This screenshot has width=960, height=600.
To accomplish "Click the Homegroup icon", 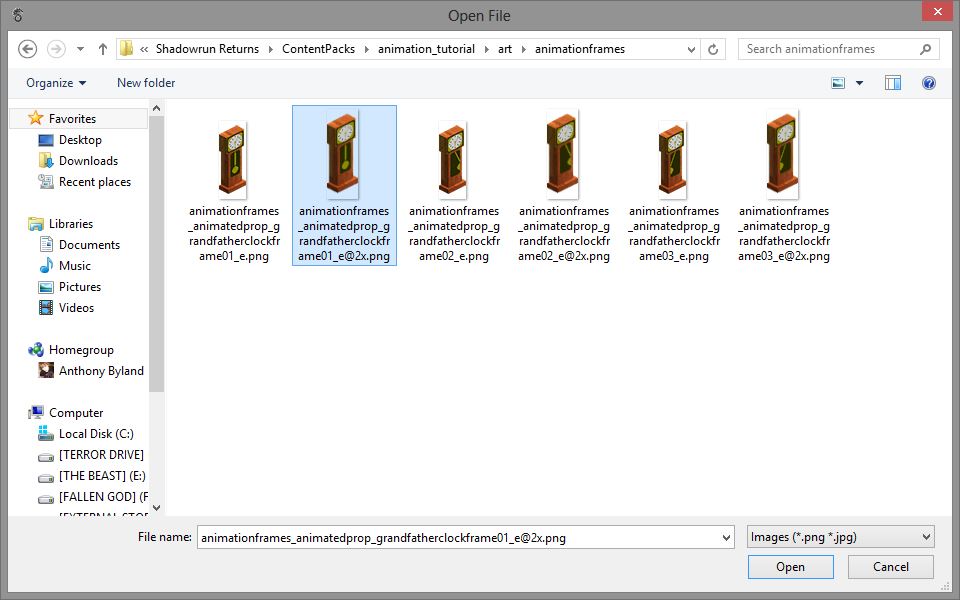I will point(36,350).
